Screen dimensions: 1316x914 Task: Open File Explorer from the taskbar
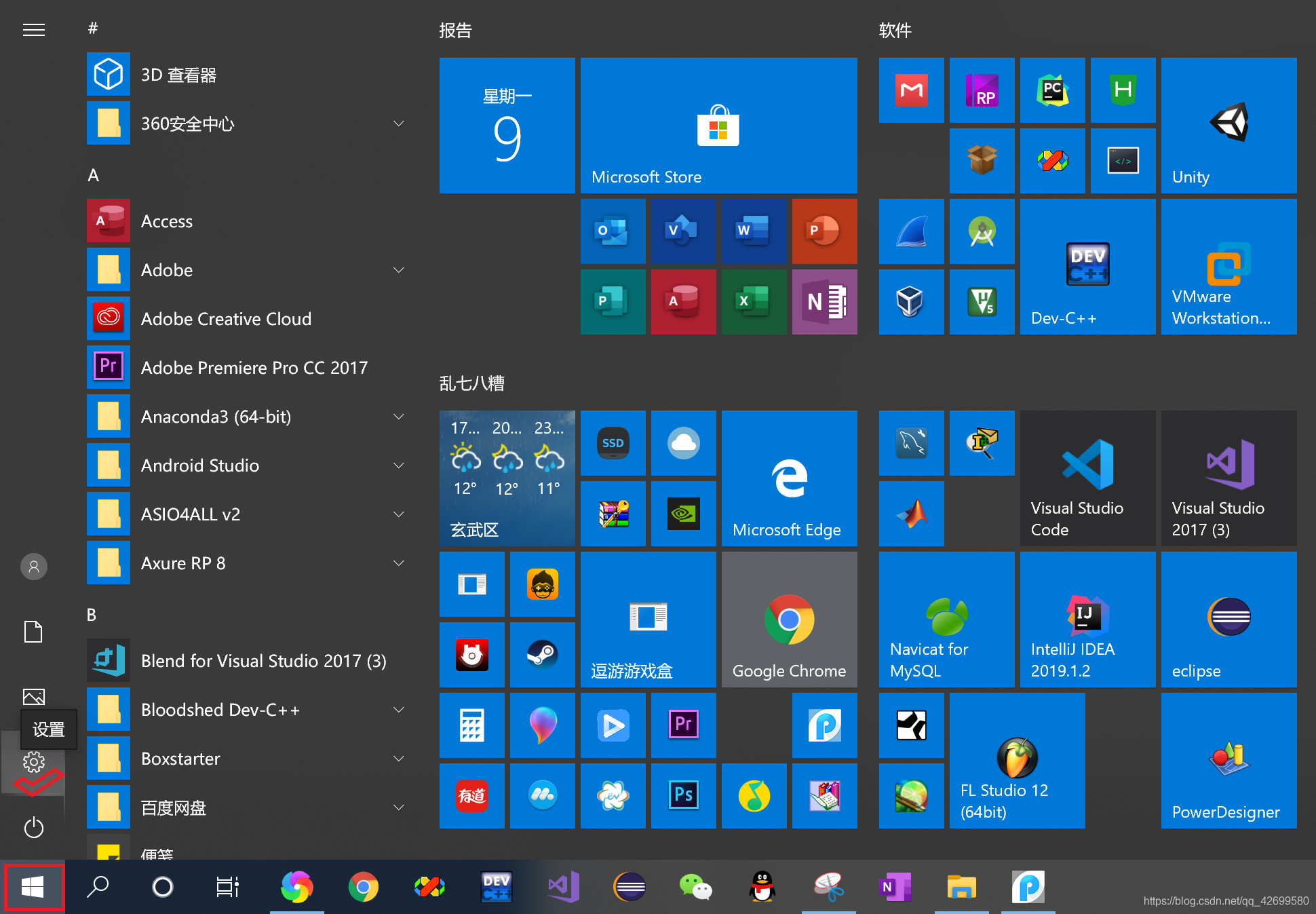(x=961, y=887)
